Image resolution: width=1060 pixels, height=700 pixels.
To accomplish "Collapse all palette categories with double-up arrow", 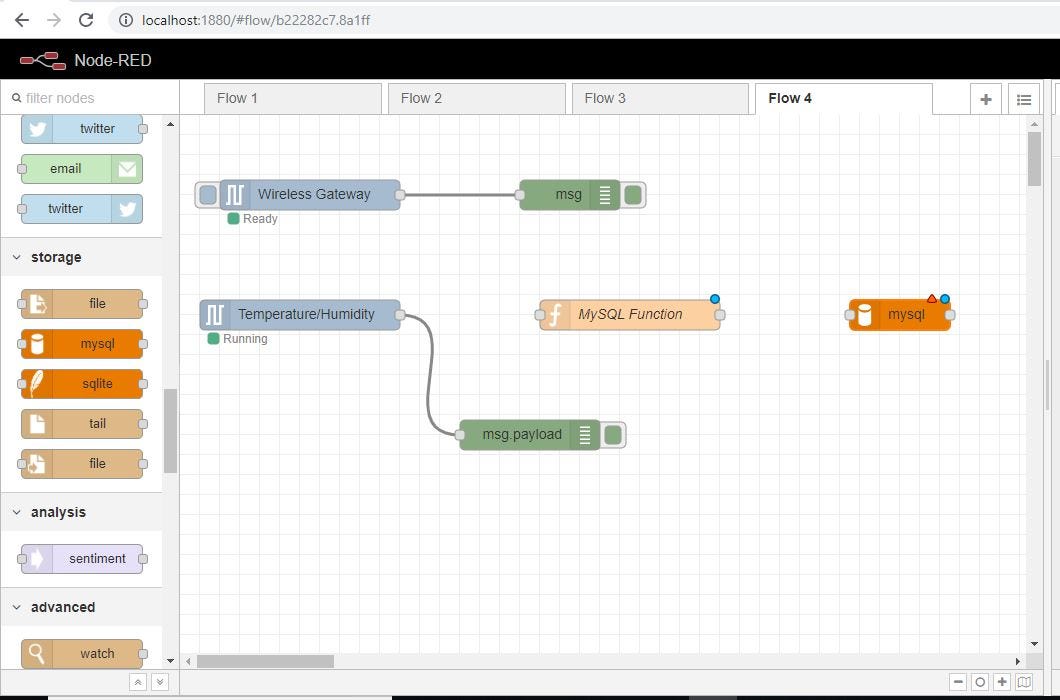I will (137, 682).
